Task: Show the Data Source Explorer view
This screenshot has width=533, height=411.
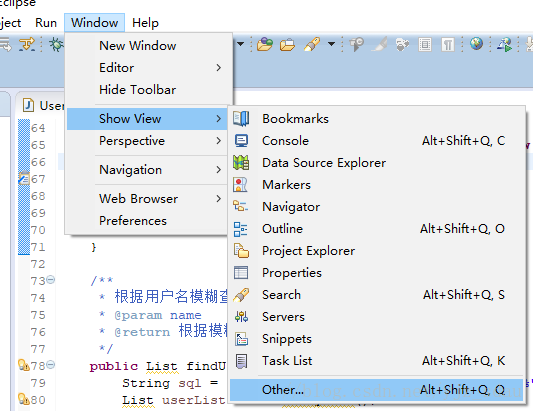Action: tap(376, 162)
